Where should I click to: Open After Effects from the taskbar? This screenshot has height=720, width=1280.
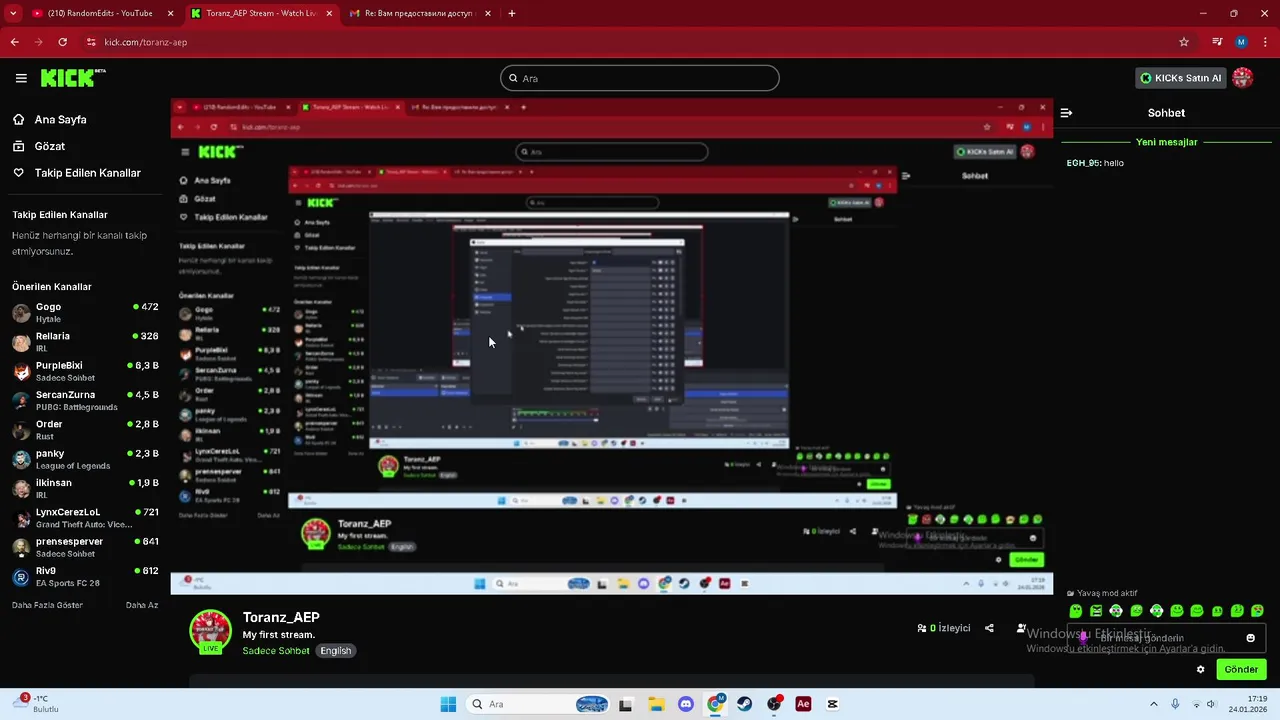pyautogui.click(x=803, y=704)
